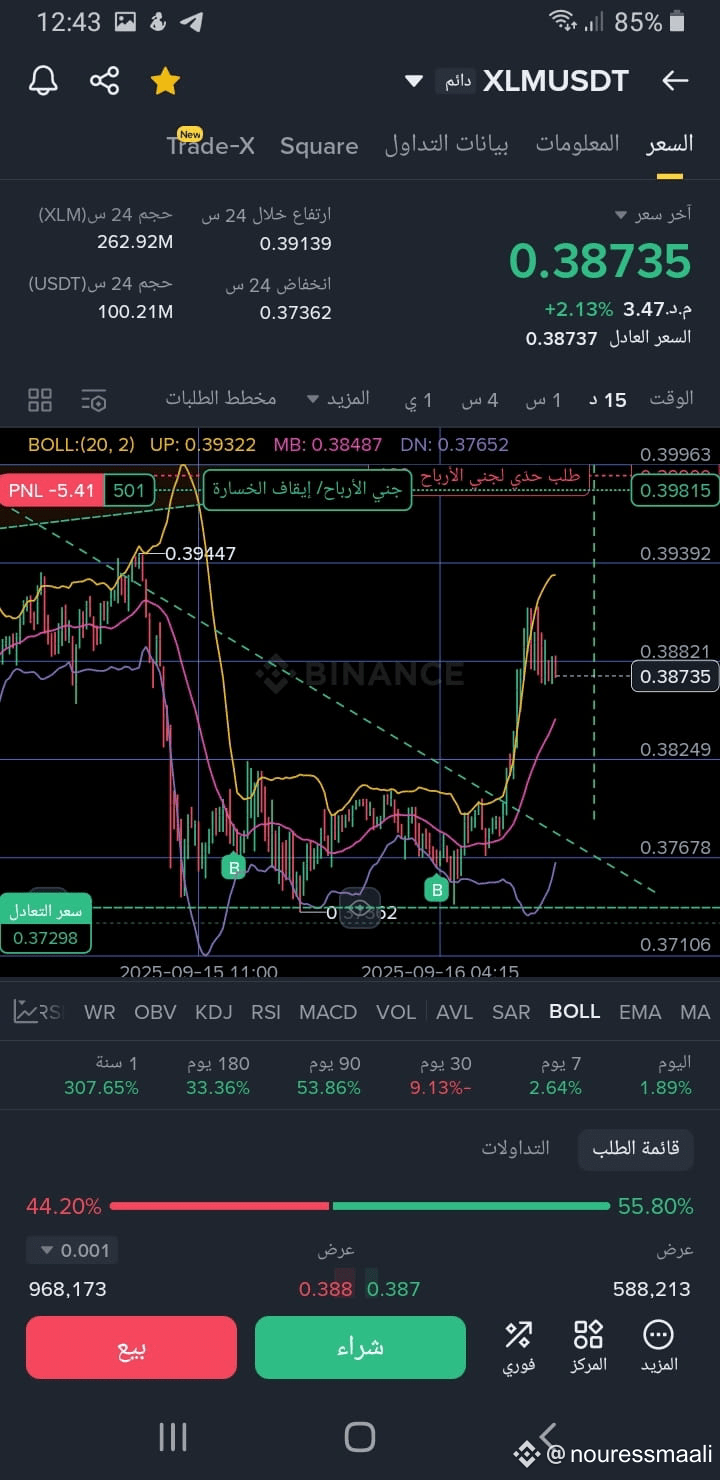This screenshot has height=1480, width=720.
Task: Enable the MA overlay indicator
Action: click(695, 1012)
